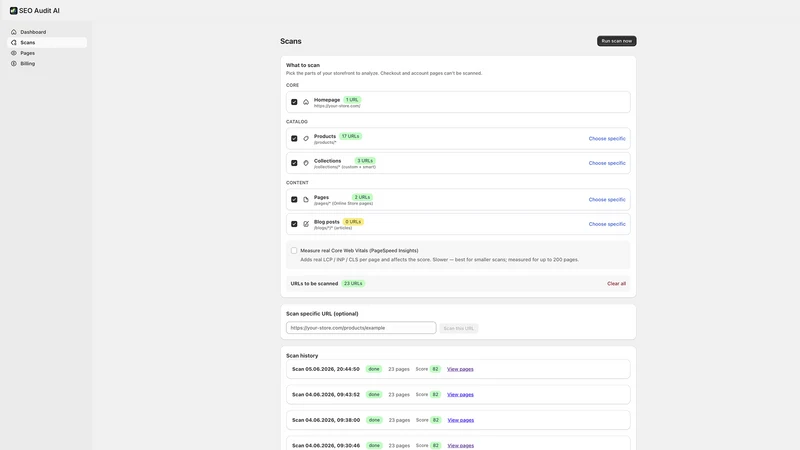Click the 2 URLs badge on Pages
Image resolution: width=800 pixels, height=450 pixels.
362,197
